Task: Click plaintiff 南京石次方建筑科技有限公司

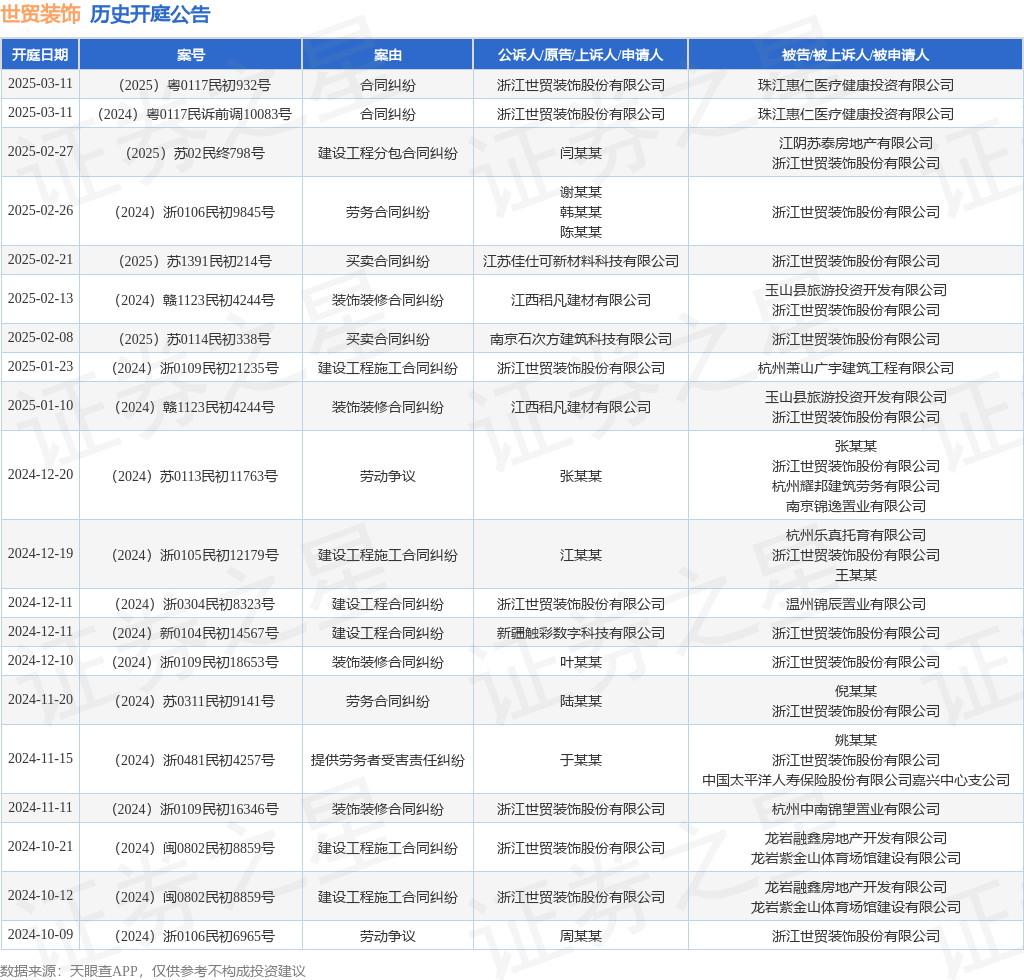Action: point(581,339)
